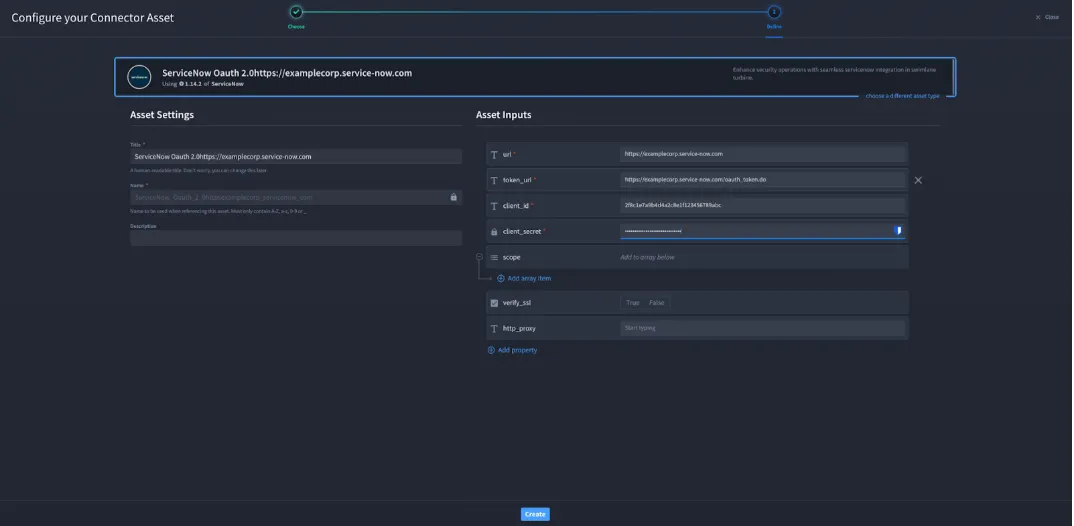Click the Asset Settings heading
The height and width of the screenshot is (526, 1074).
point(162,114)
